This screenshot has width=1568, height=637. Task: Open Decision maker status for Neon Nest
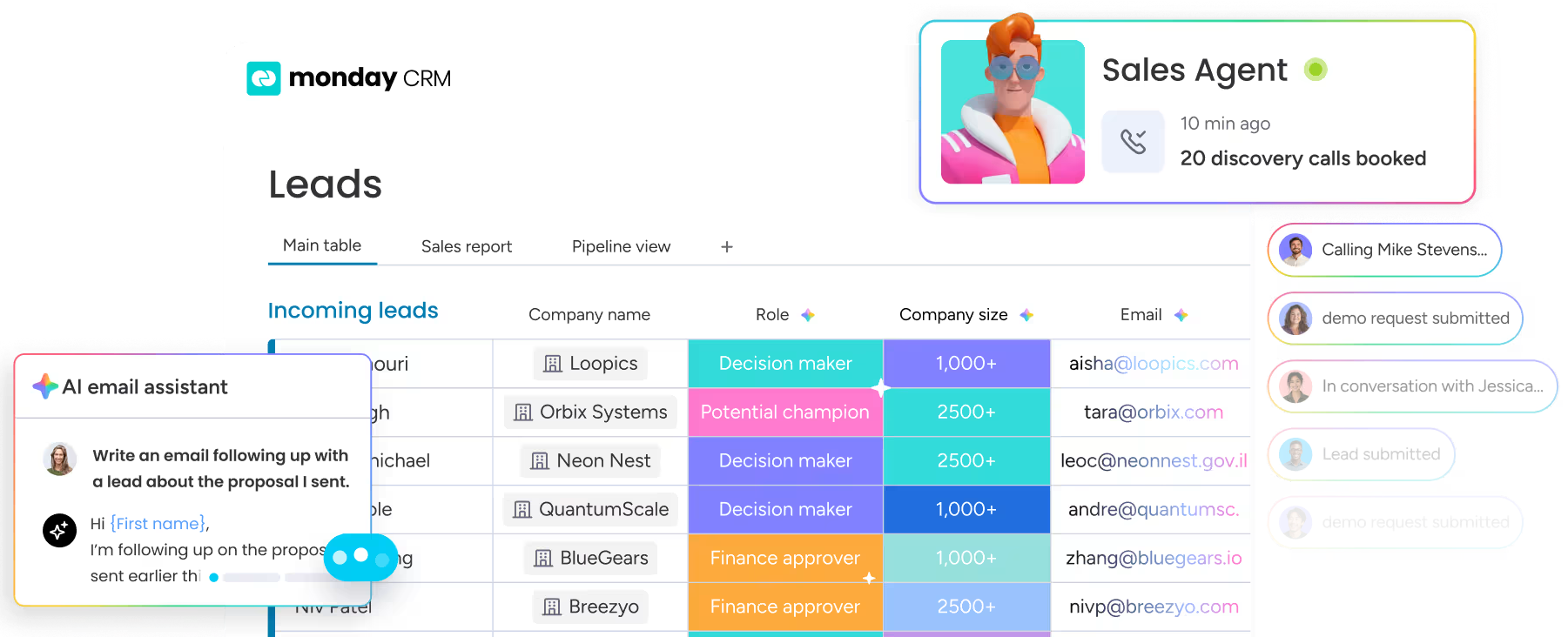pyautogui.click(x=785, y=461)
